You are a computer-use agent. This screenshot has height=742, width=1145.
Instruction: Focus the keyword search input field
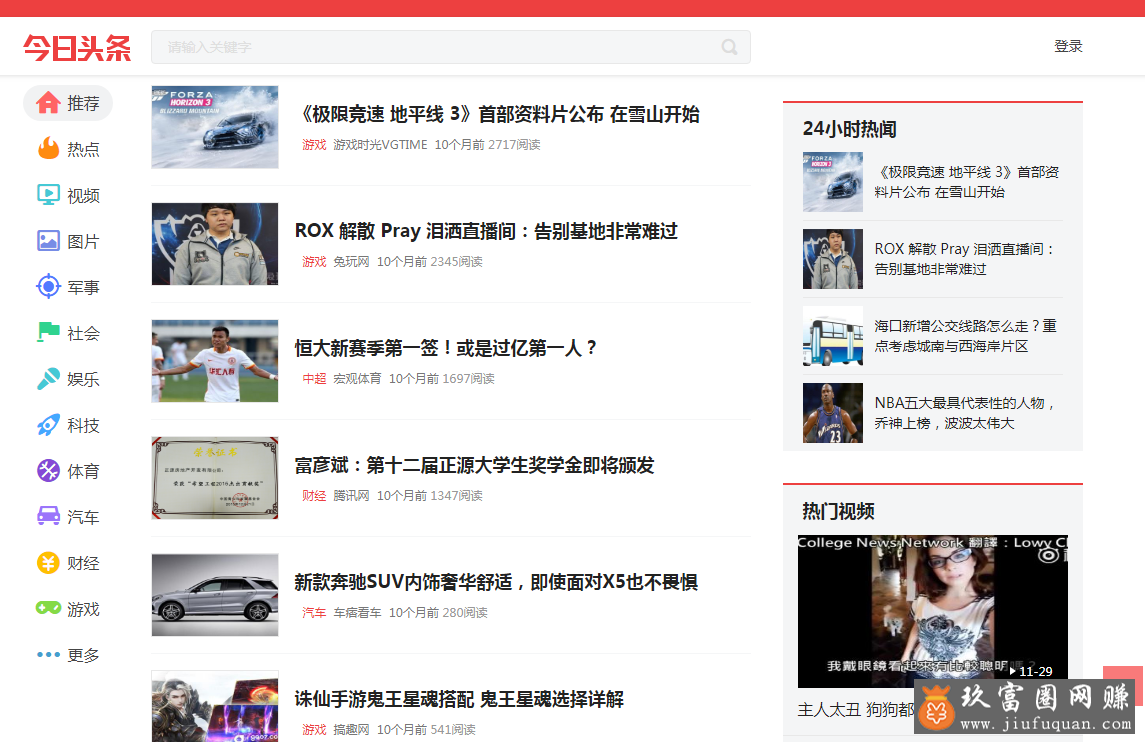451,47
